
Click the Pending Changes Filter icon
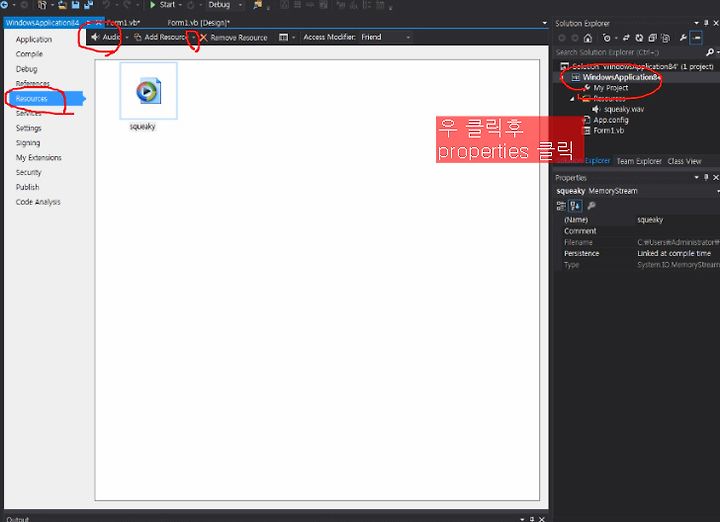[x=607, y=38]
